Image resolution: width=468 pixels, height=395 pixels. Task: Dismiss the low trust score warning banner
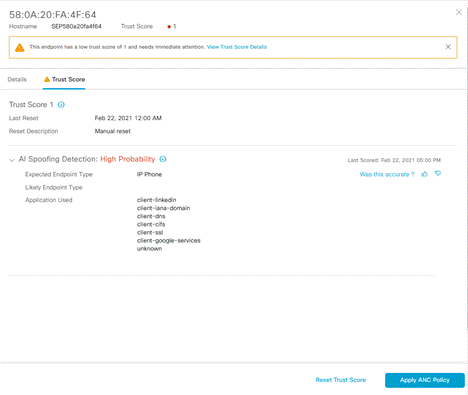(x=448, y=47)
